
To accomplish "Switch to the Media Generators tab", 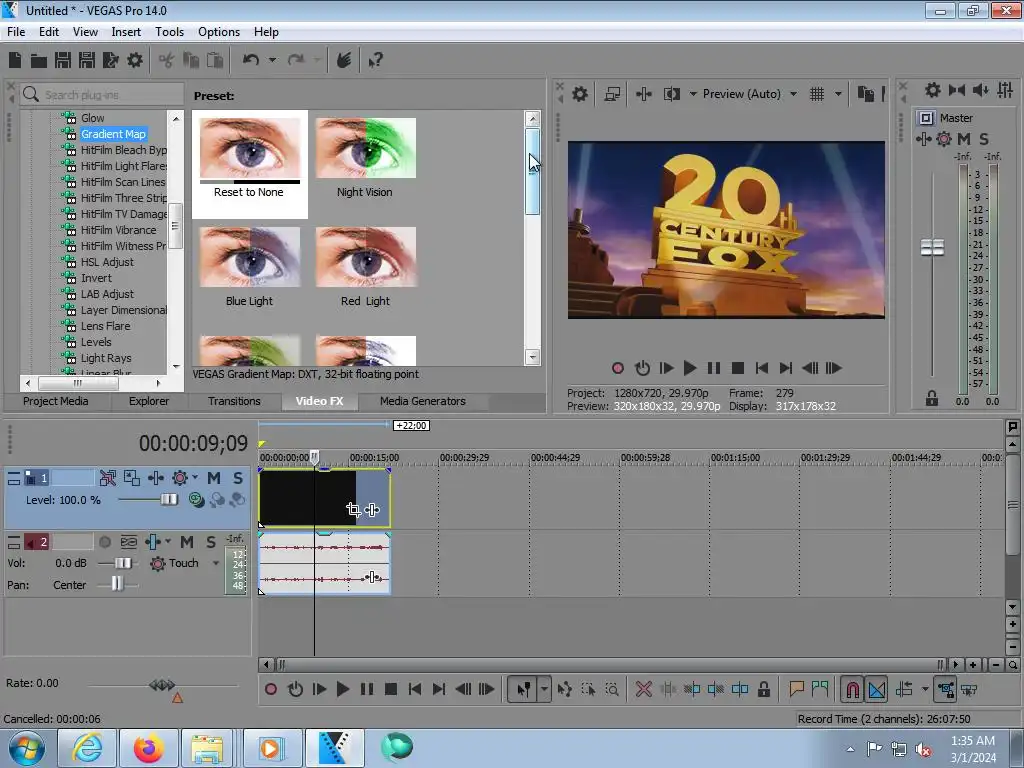I will [x=423, y=401].
